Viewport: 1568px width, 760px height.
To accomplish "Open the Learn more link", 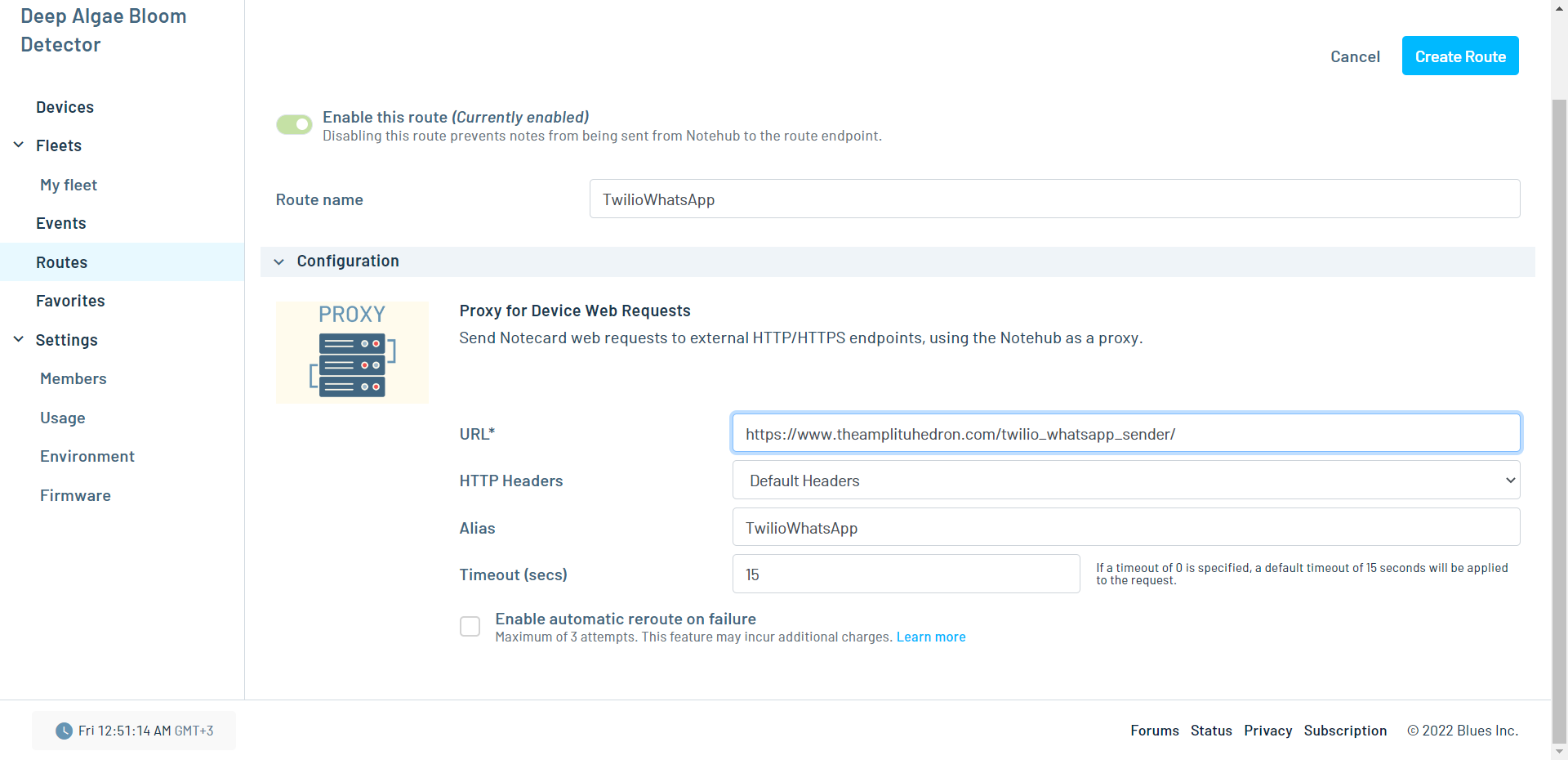I will (x=930, y=637).
